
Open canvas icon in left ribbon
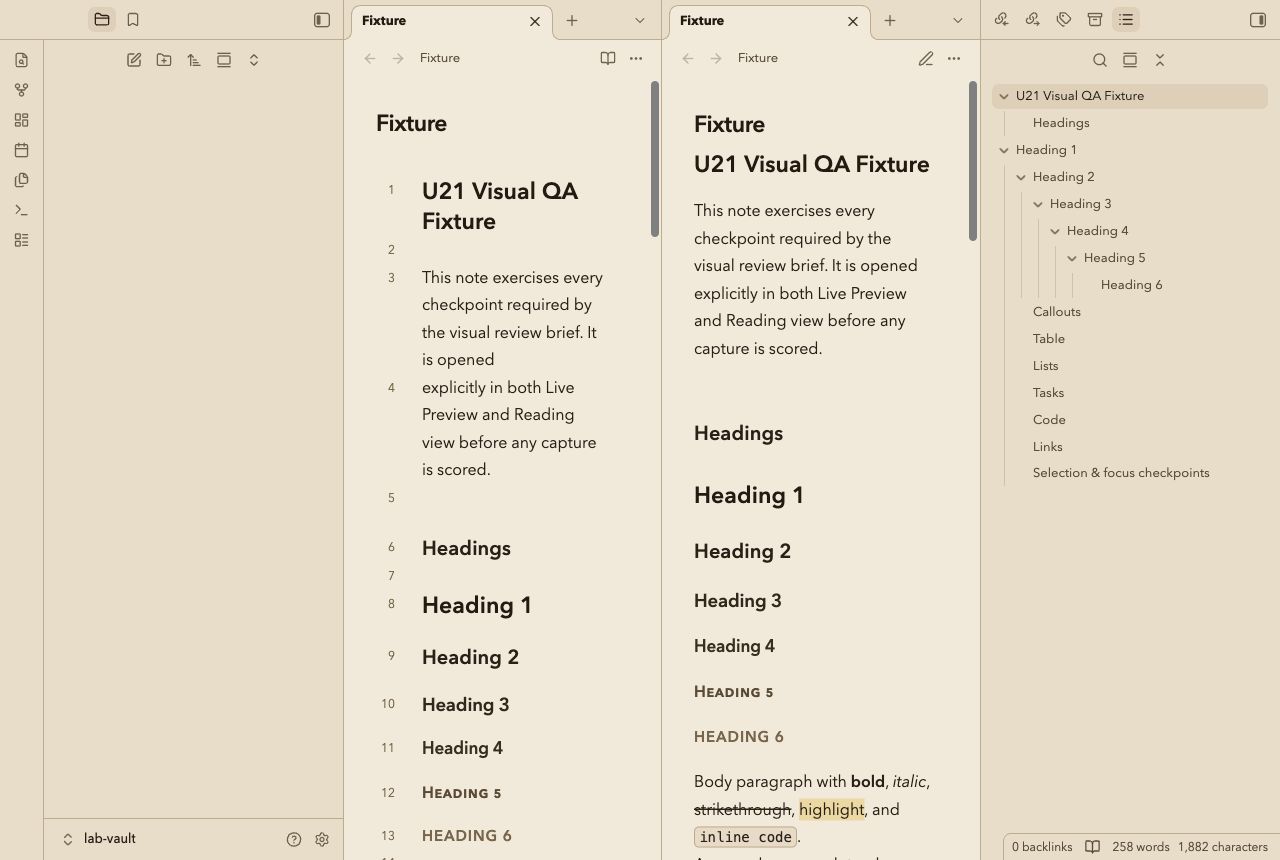pos(22,120)
